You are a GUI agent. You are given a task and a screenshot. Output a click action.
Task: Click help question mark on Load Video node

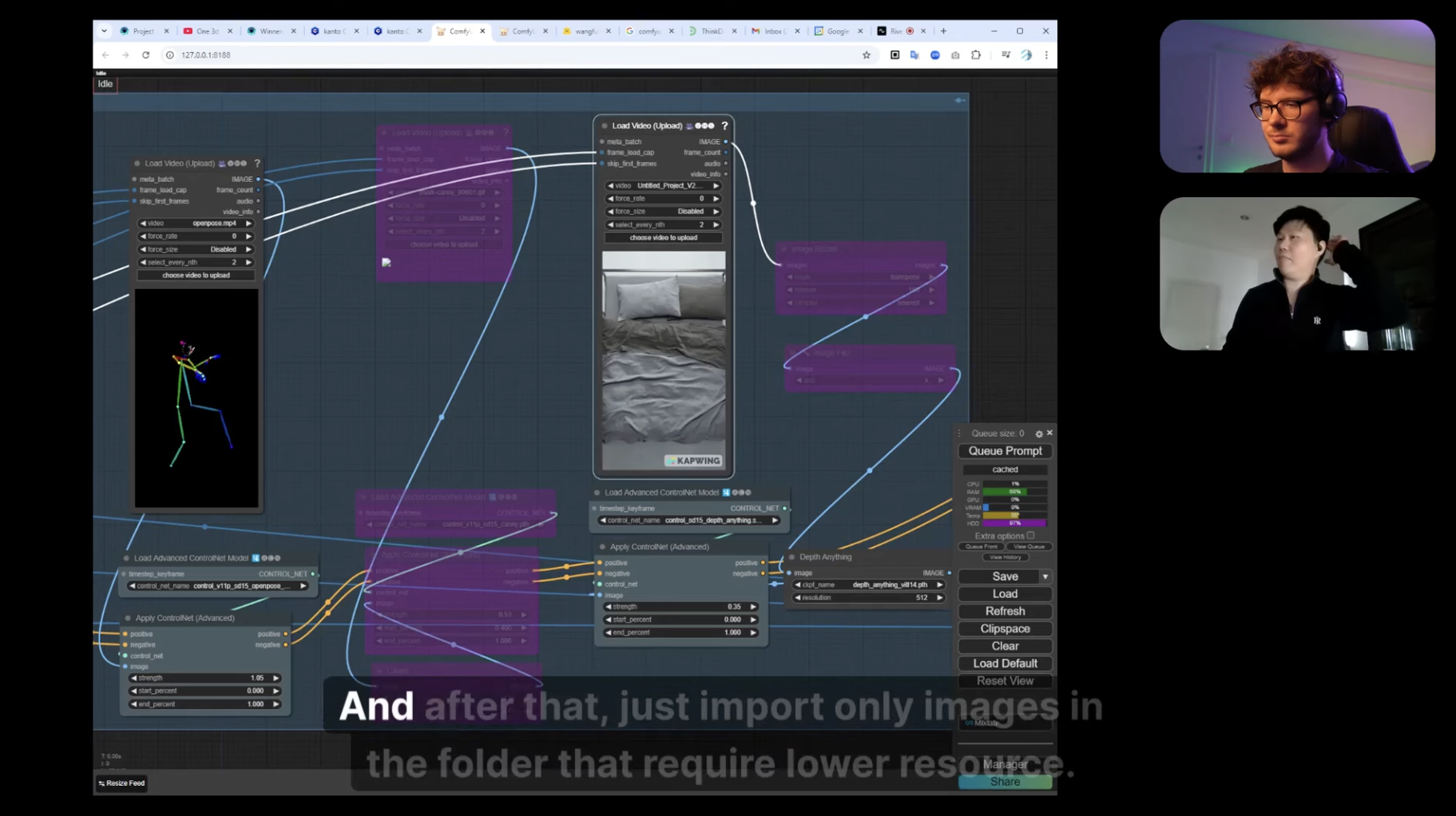724,125
